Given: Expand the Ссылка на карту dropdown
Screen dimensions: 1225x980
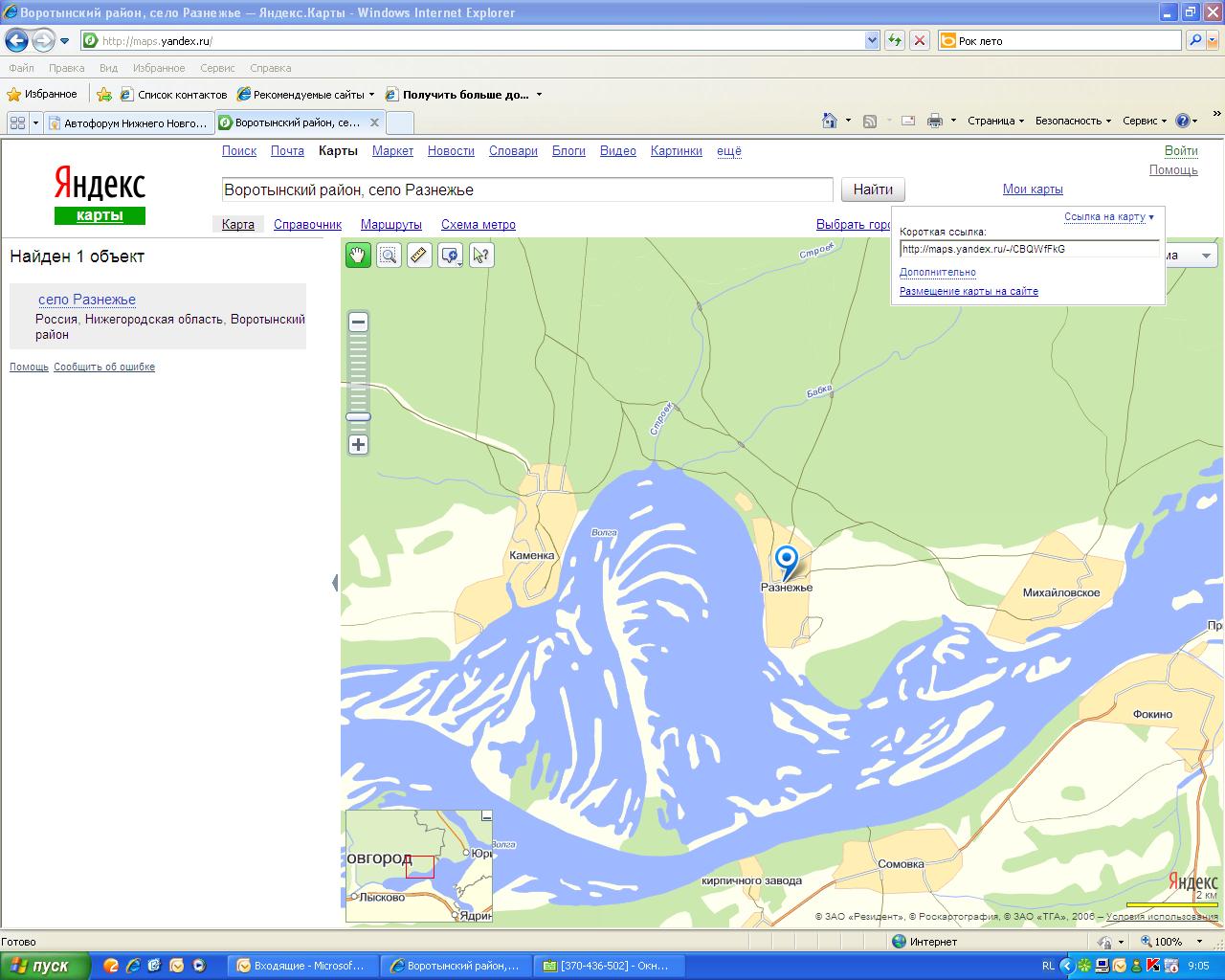Looking at the screenshot, I should pyautogui.click(x=1109, y=217).
